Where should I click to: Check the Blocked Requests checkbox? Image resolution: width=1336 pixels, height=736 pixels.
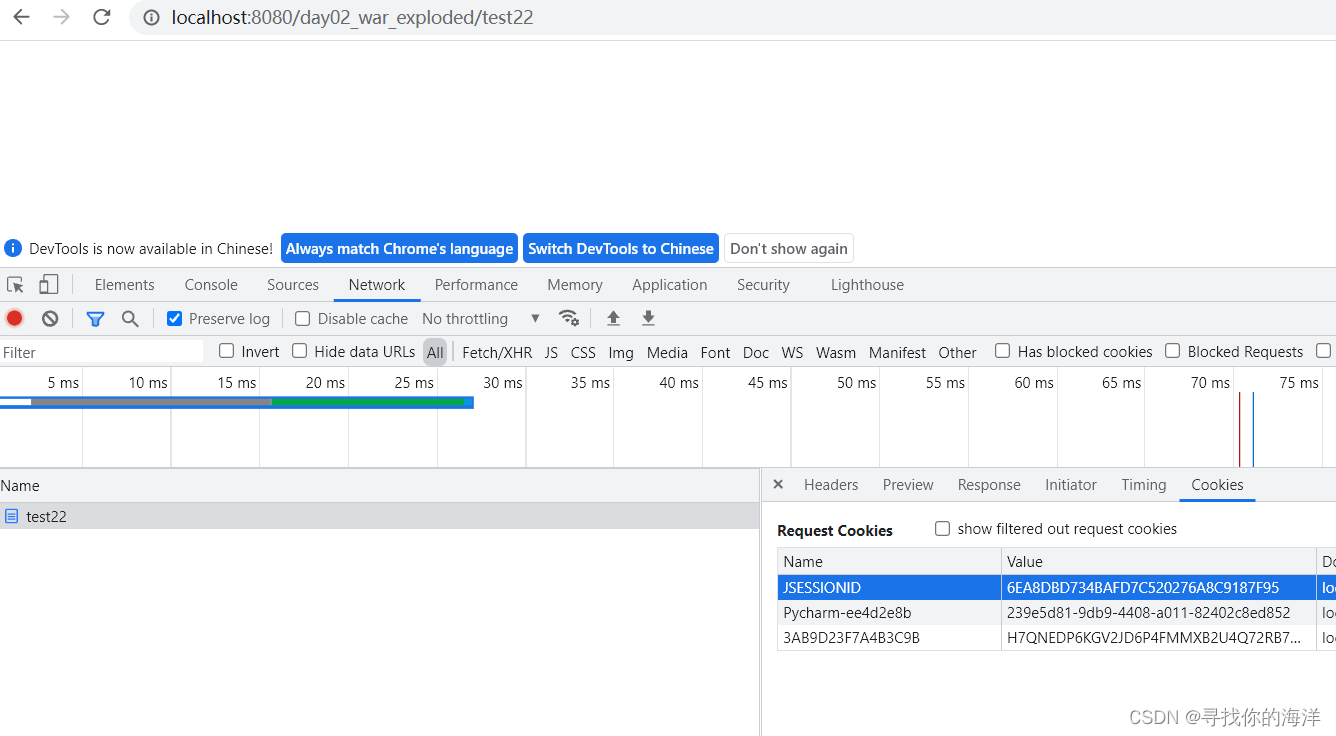click(1172, 351)
